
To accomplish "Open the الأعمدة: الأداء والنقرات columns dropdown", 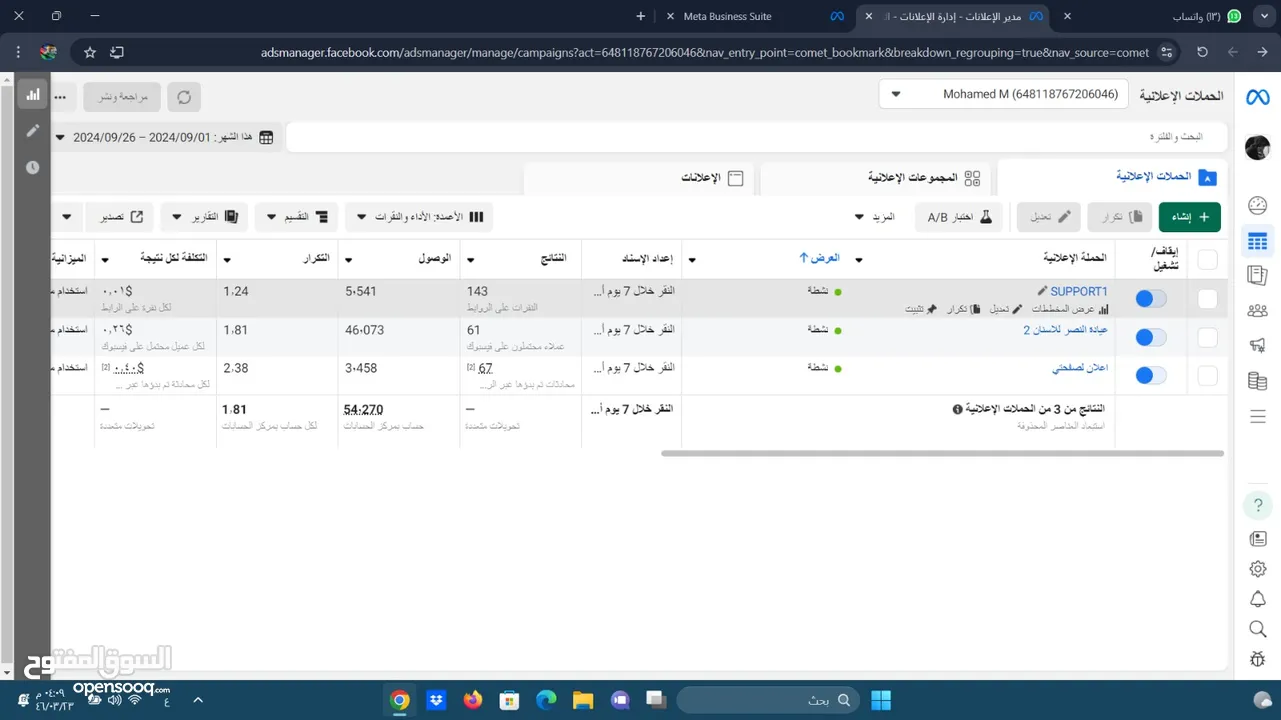I will pyautogui.click(x=419, y=216).
